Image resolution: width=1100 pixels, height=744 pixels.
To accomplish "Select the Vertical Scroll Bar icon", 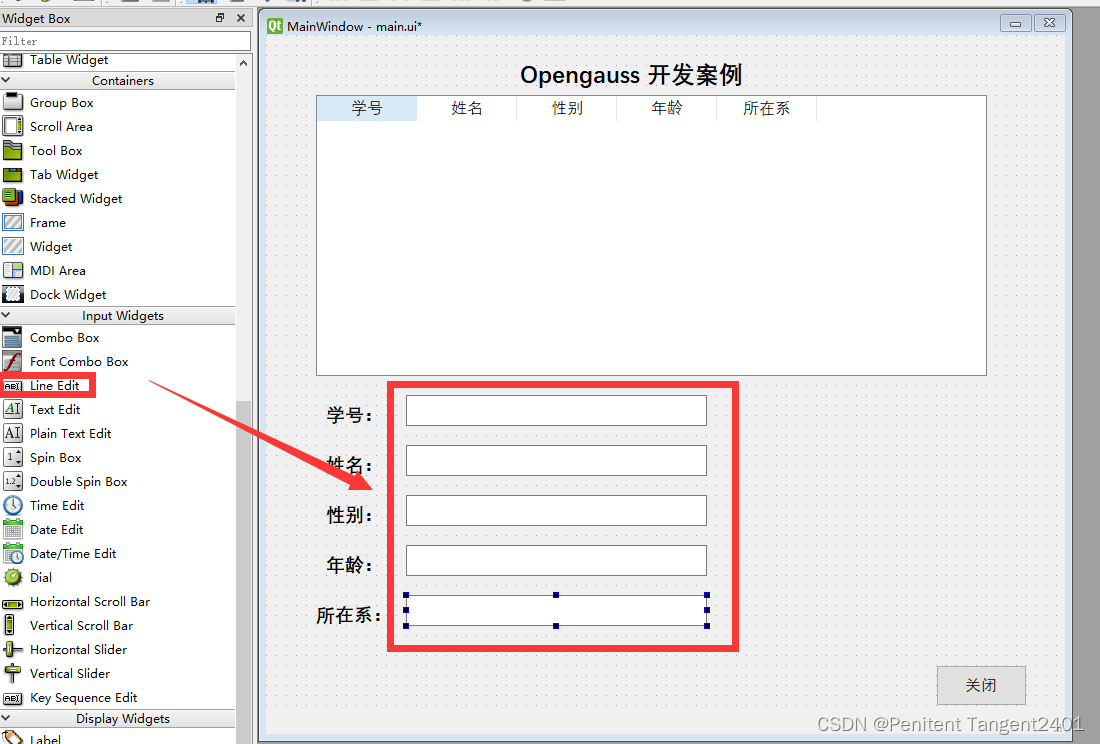I will pos(10,625).
